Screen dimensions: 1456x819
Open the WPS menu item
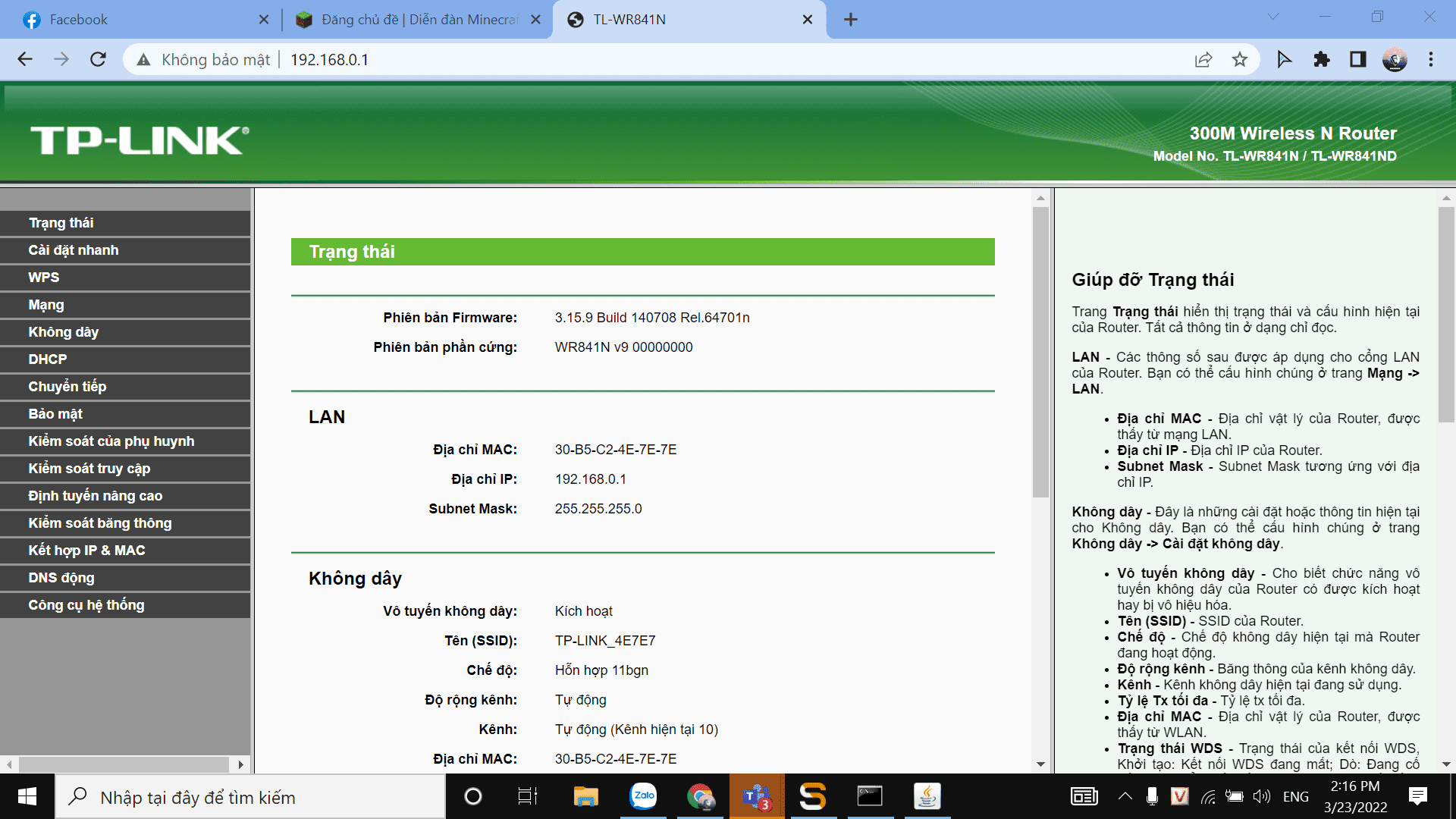click(125, 278)
